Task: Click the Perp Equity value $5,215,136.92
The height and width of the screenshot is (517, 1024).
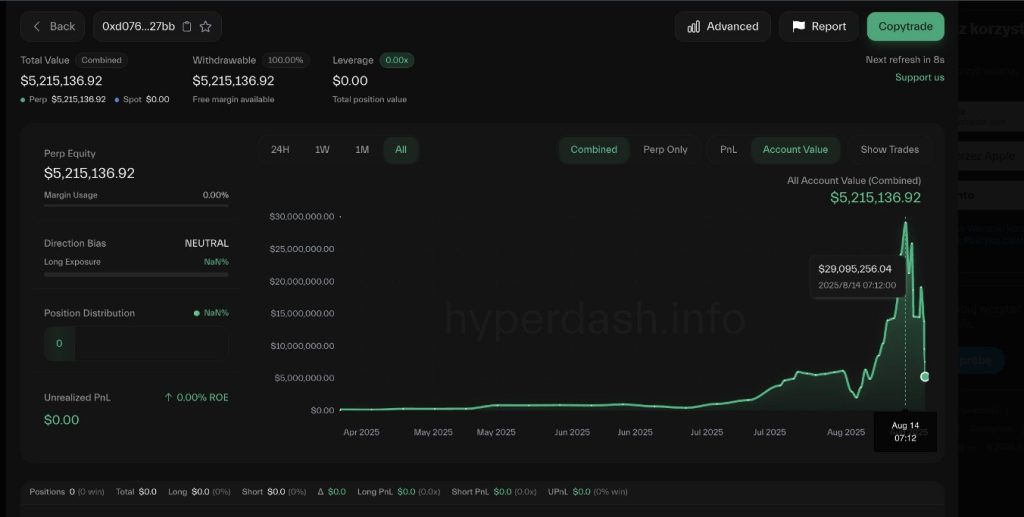Action: 89,173
